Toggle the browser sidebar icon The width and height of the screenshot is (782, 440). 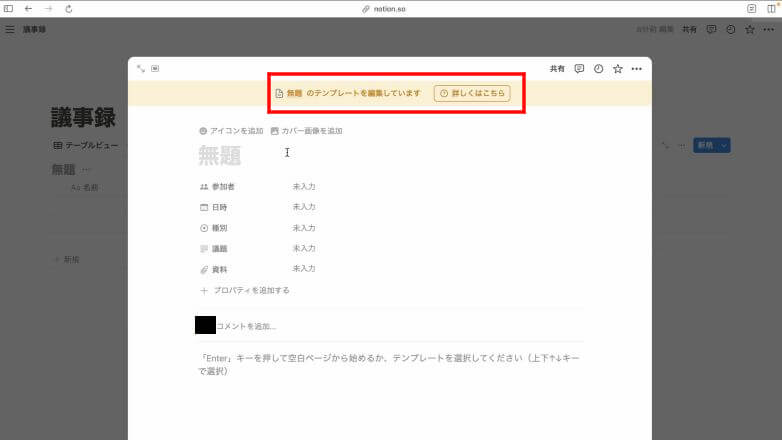click(x=8, y=8)
